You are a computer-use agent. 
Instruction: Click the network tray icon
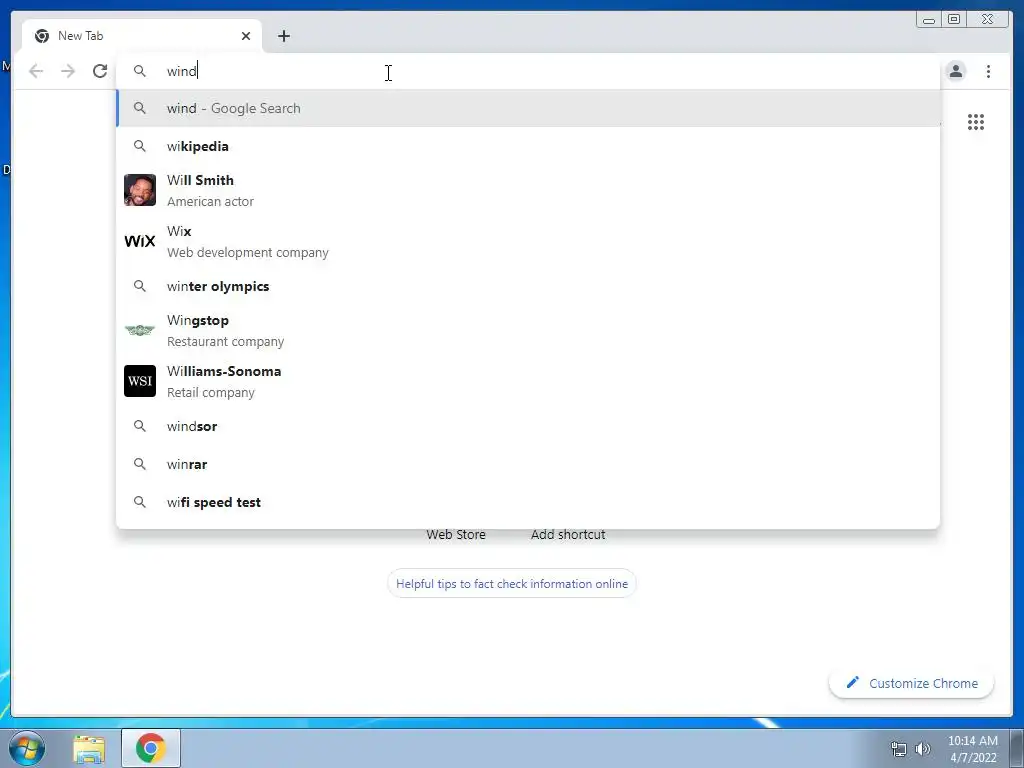(x=899, y=749)
